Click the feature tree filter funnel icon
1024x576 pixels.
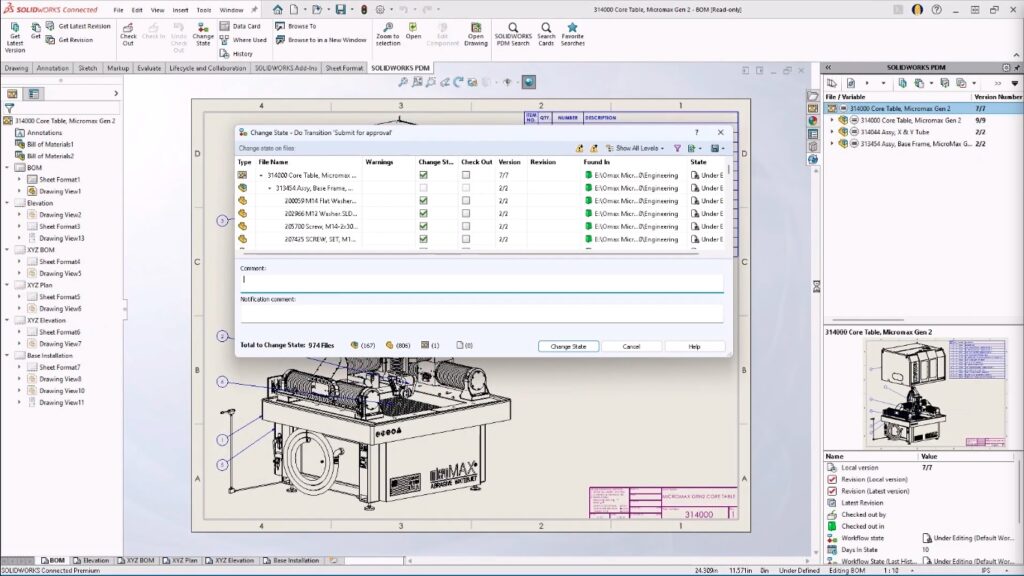(9, 108)
